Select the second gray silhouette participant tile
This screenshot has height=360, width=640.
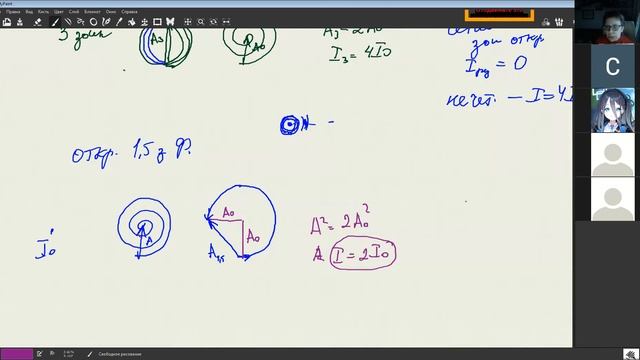(x=613, y=199)
